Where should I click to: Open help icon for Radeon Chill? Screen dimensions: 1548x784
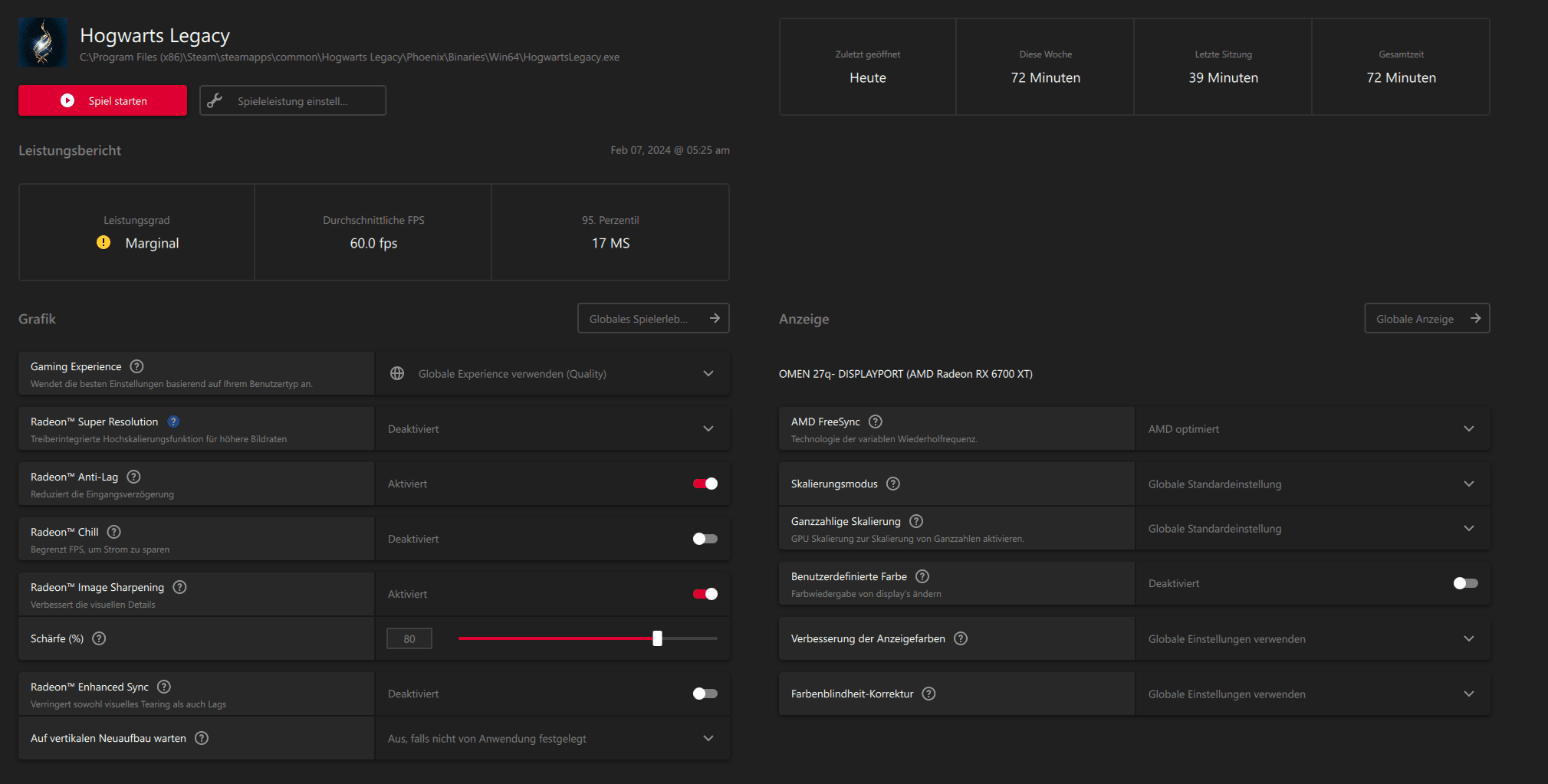pyautogui.click(x=113, y=532)
